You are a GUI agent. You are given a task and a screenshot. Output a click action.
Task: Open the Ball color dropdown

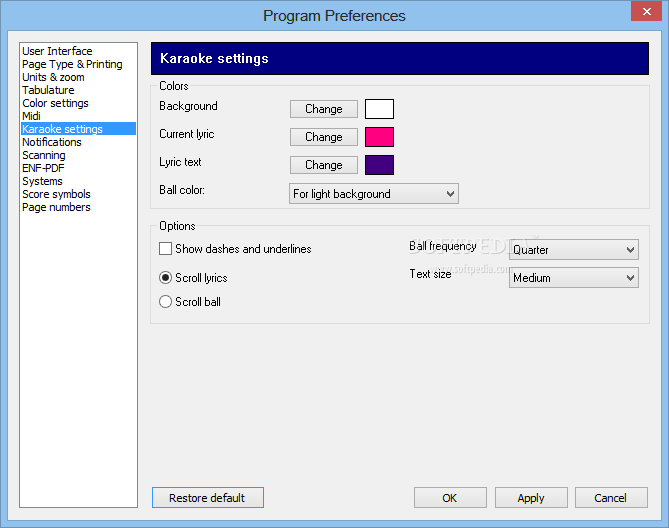[x=374, y=194]
